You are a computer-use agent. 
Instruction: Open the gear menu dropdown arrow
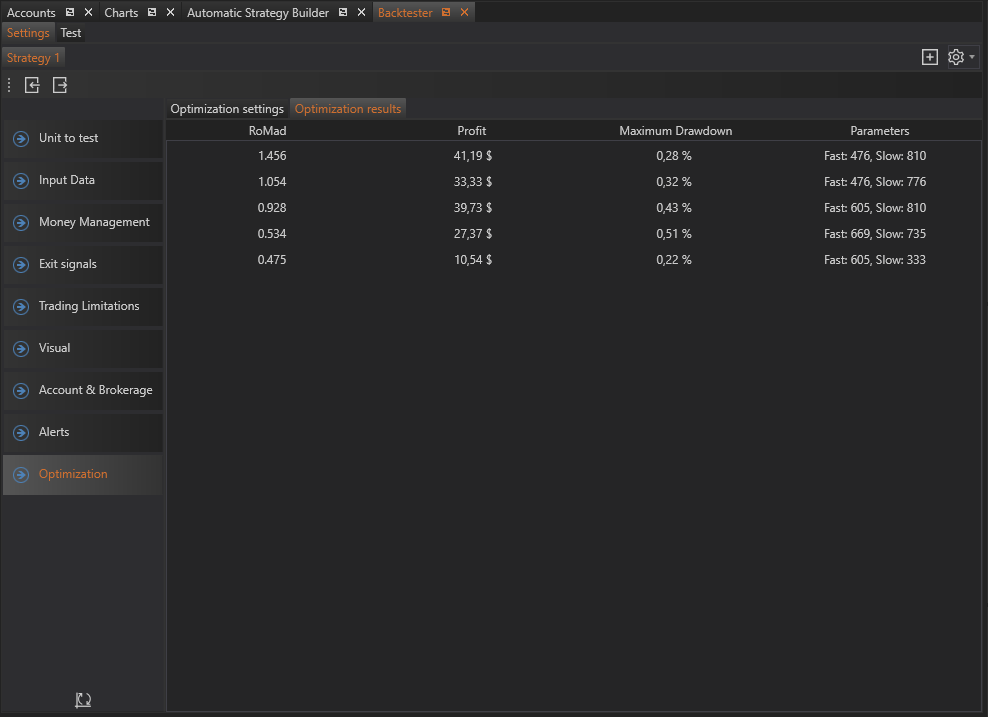(x=972, y=58)
